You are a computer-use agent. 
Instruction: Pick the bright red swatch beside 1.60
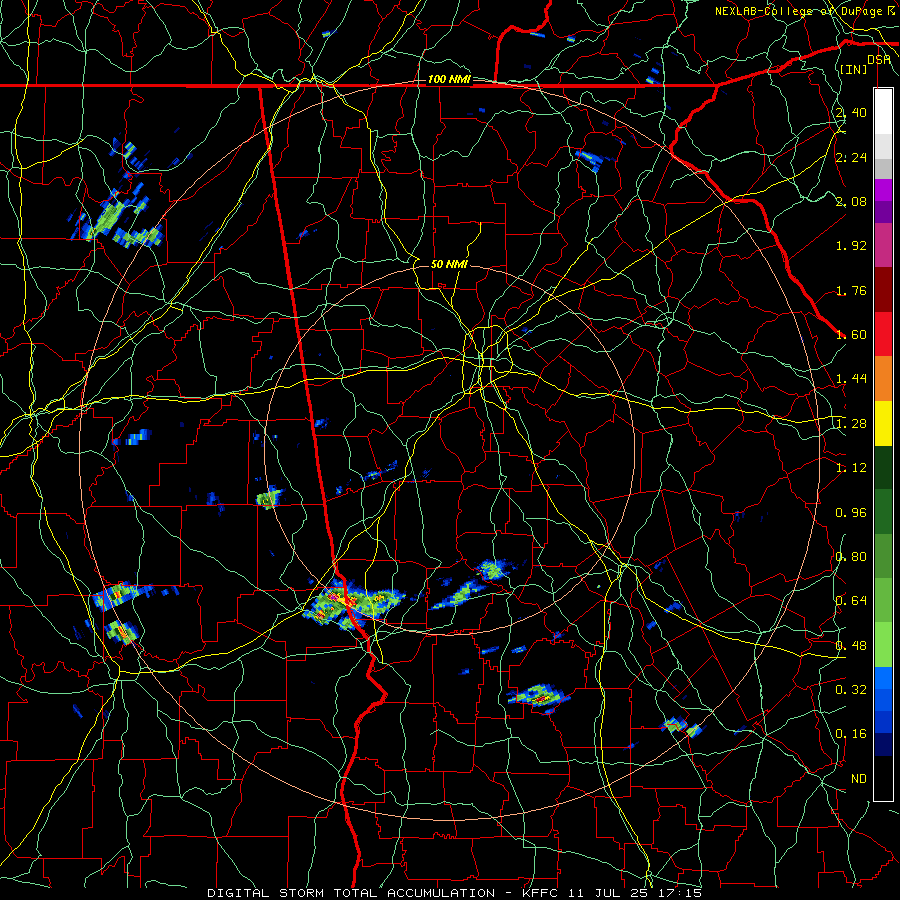[x=883, y=334]
